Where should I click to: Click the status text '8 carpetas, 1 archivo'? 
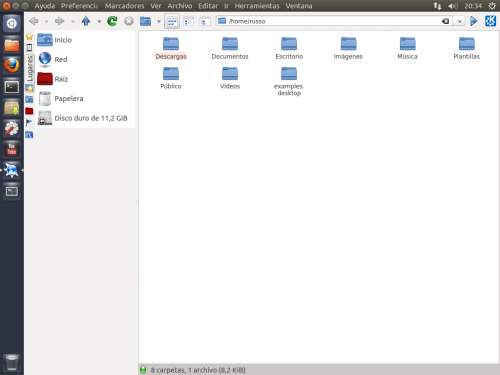184,370
